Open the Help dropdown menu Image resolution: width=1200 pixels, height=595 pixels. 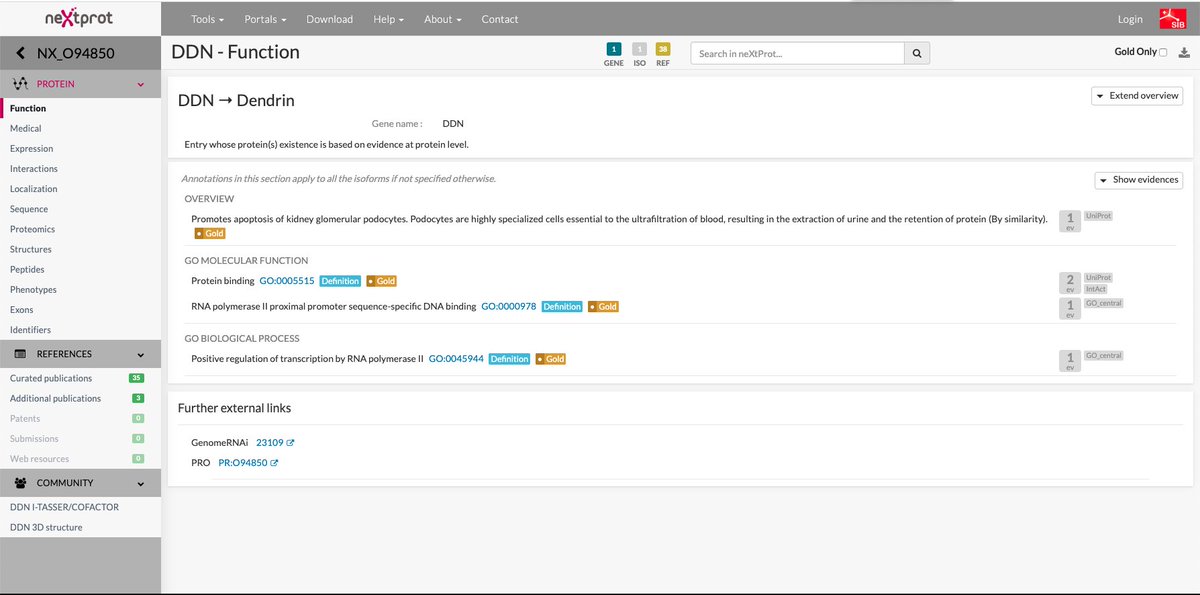coord(388,19)
